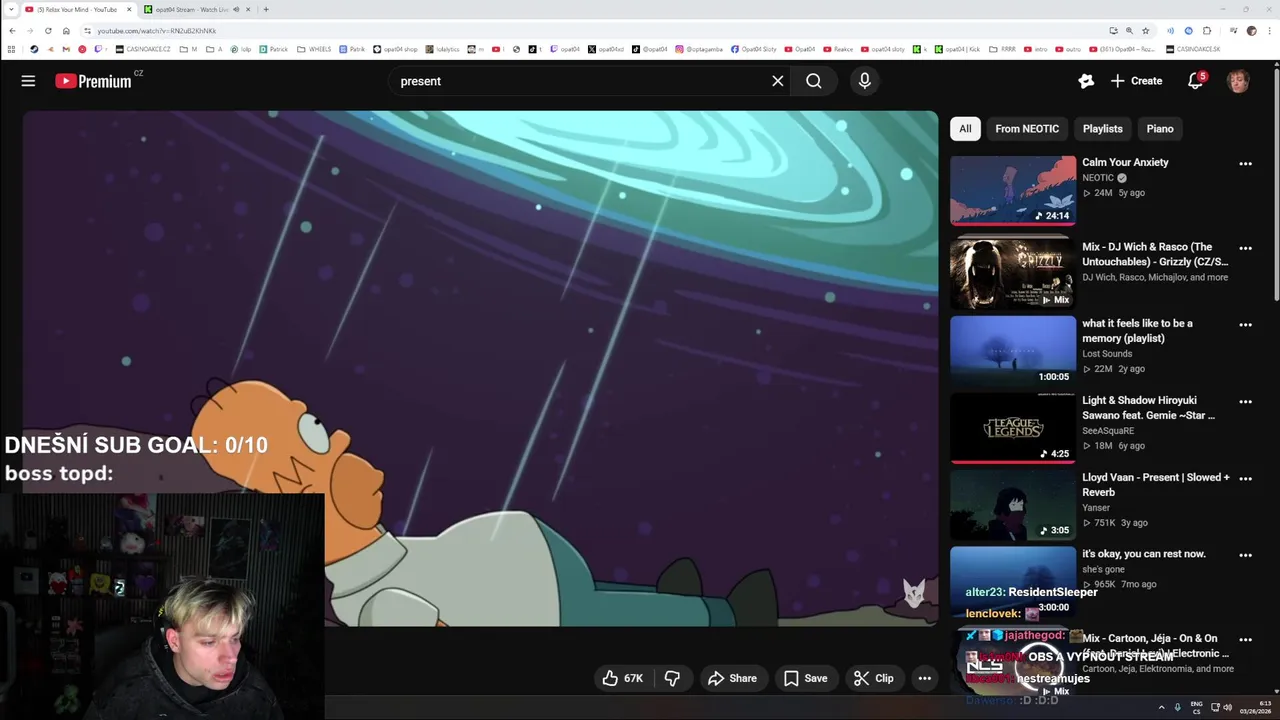
Task: Open the NEOTIC channel name
Action: pyautogui.click(x=1098, y=178)
